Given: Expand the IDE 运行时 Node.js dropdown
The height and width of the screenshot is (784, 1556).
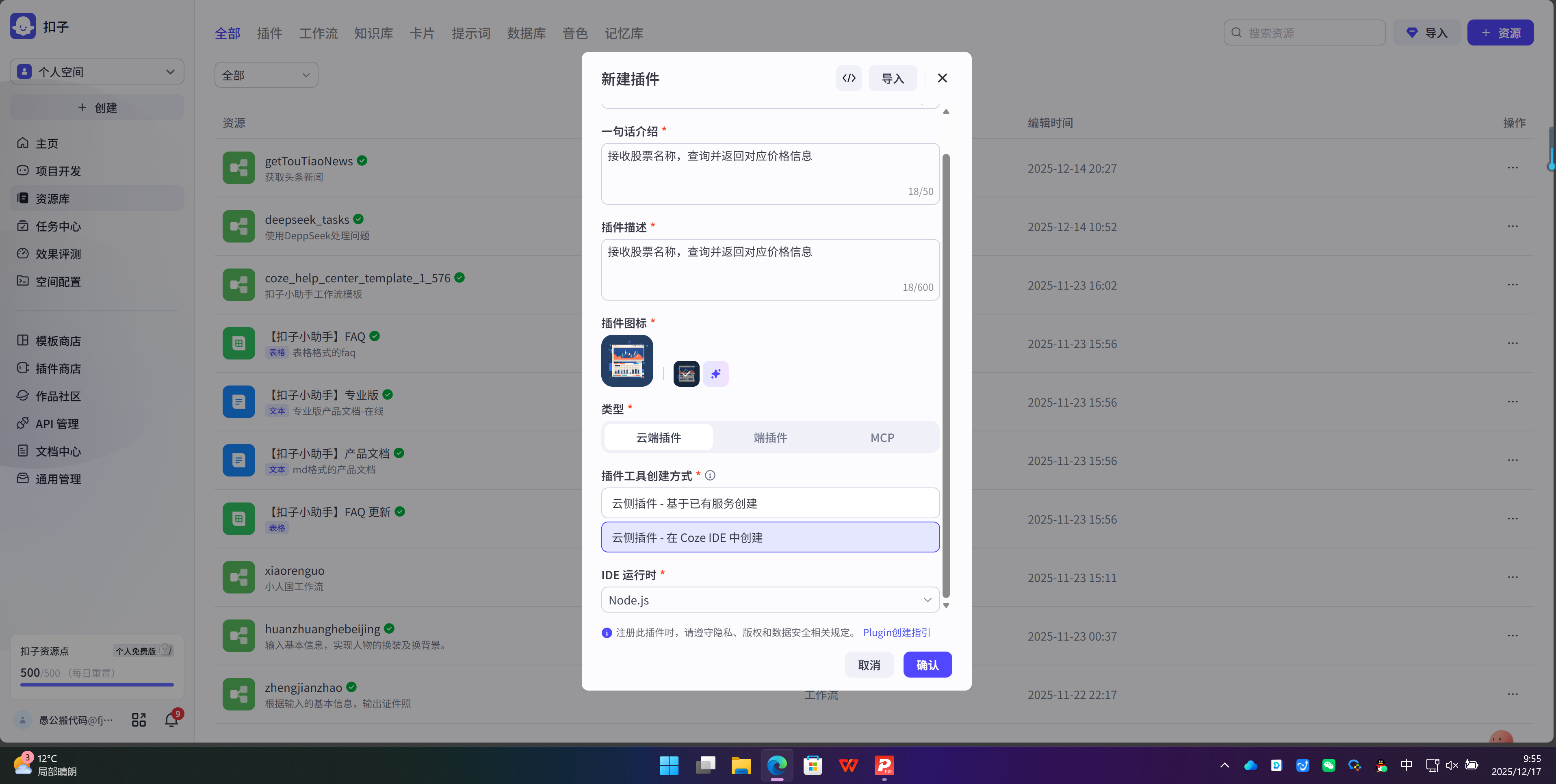Looking at the screenshot, I should tap(770, 600).
